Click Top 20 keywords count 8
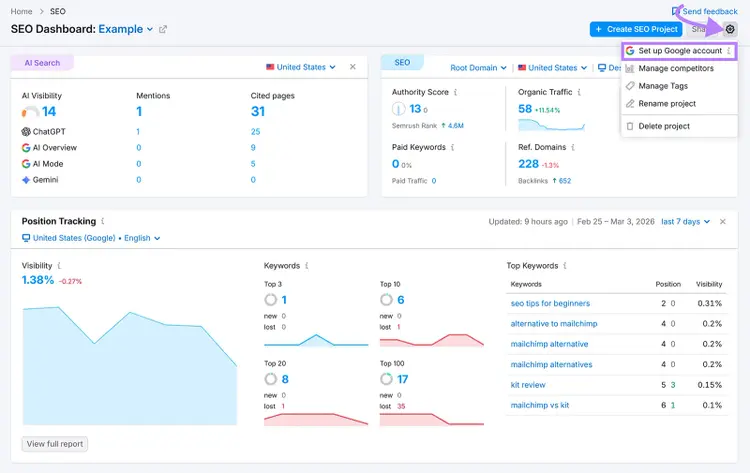Image resolution: width=750 pixels, height=473 pixels. (285, 379)
